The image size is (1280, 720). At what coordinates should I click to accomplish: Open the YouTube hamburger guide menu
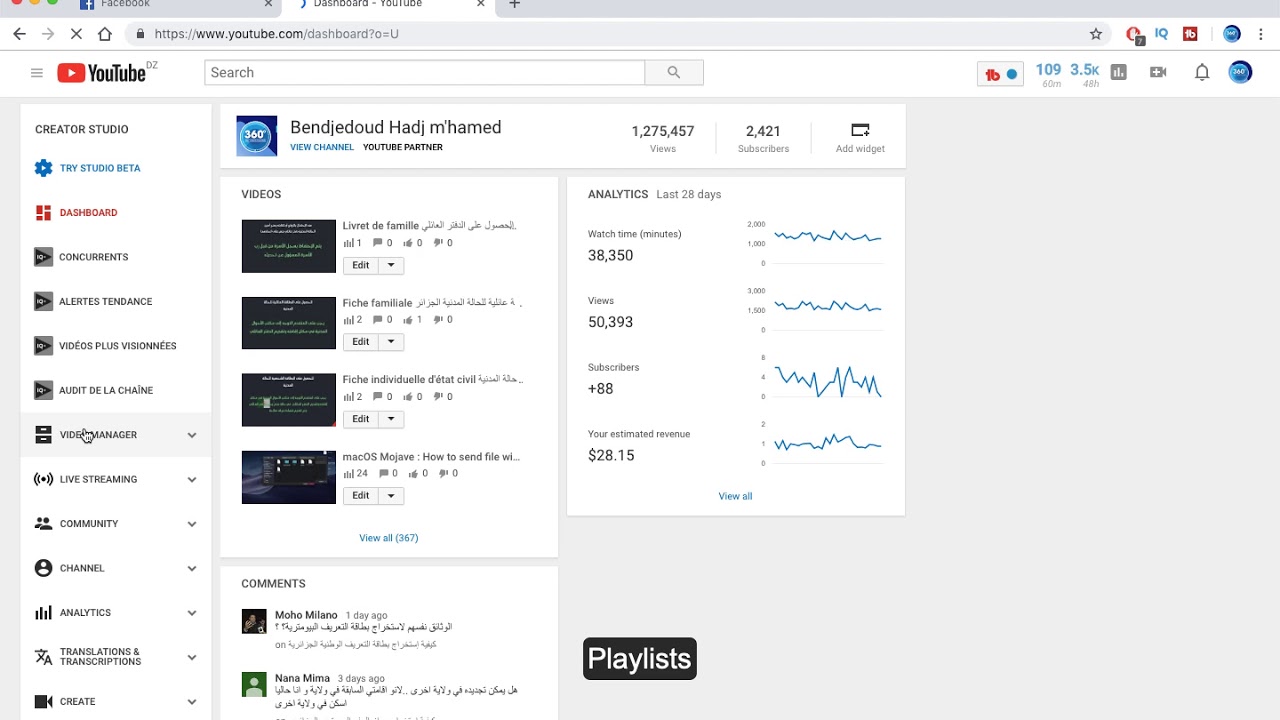tap(37, 73)
